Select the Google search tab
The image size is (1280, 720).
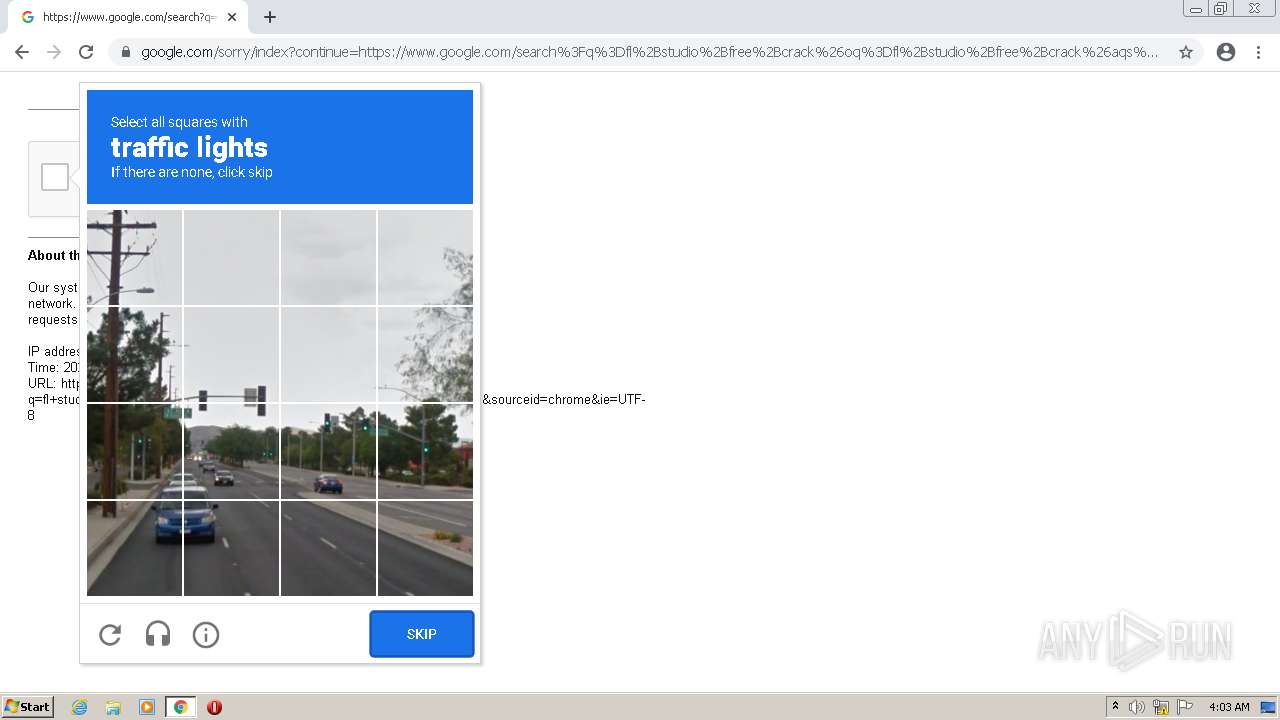(127, 17)
